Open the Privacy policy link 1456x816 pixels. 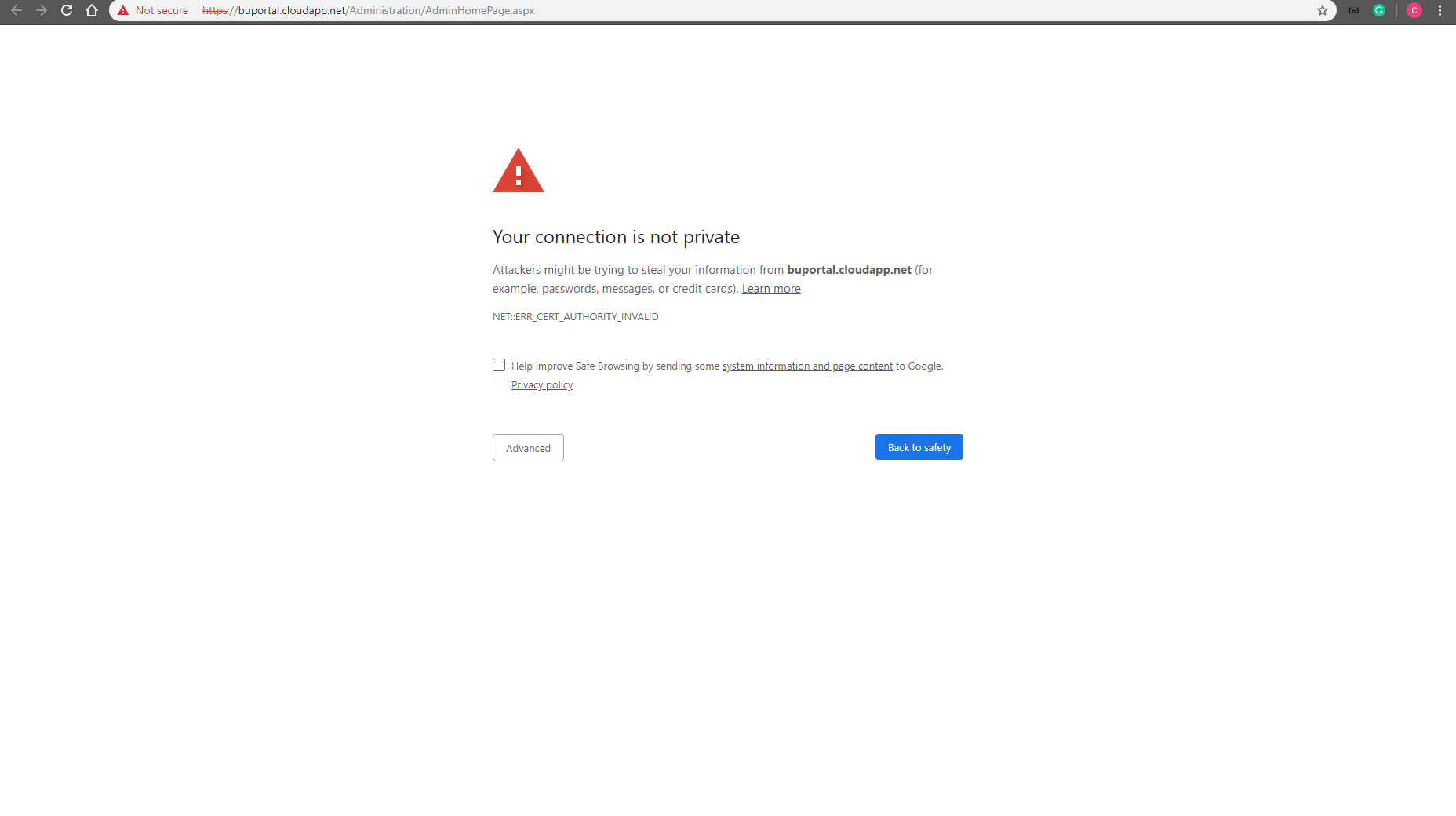pyautogui.click(x=541, y=384)
